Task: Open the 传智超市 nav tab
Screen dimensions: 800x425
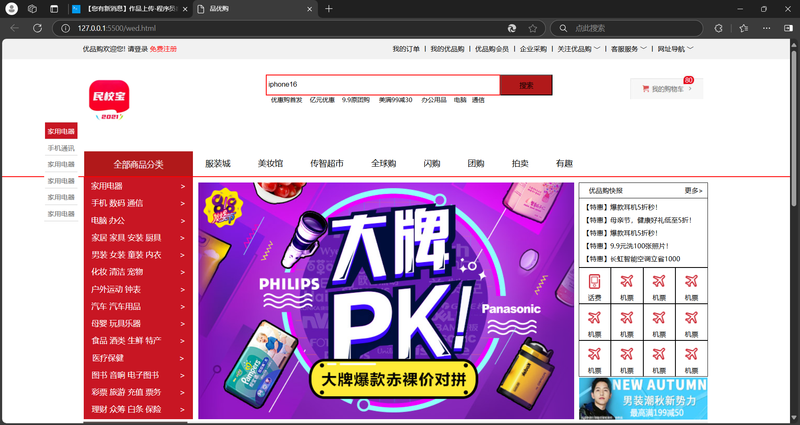Action: (327, 164)
